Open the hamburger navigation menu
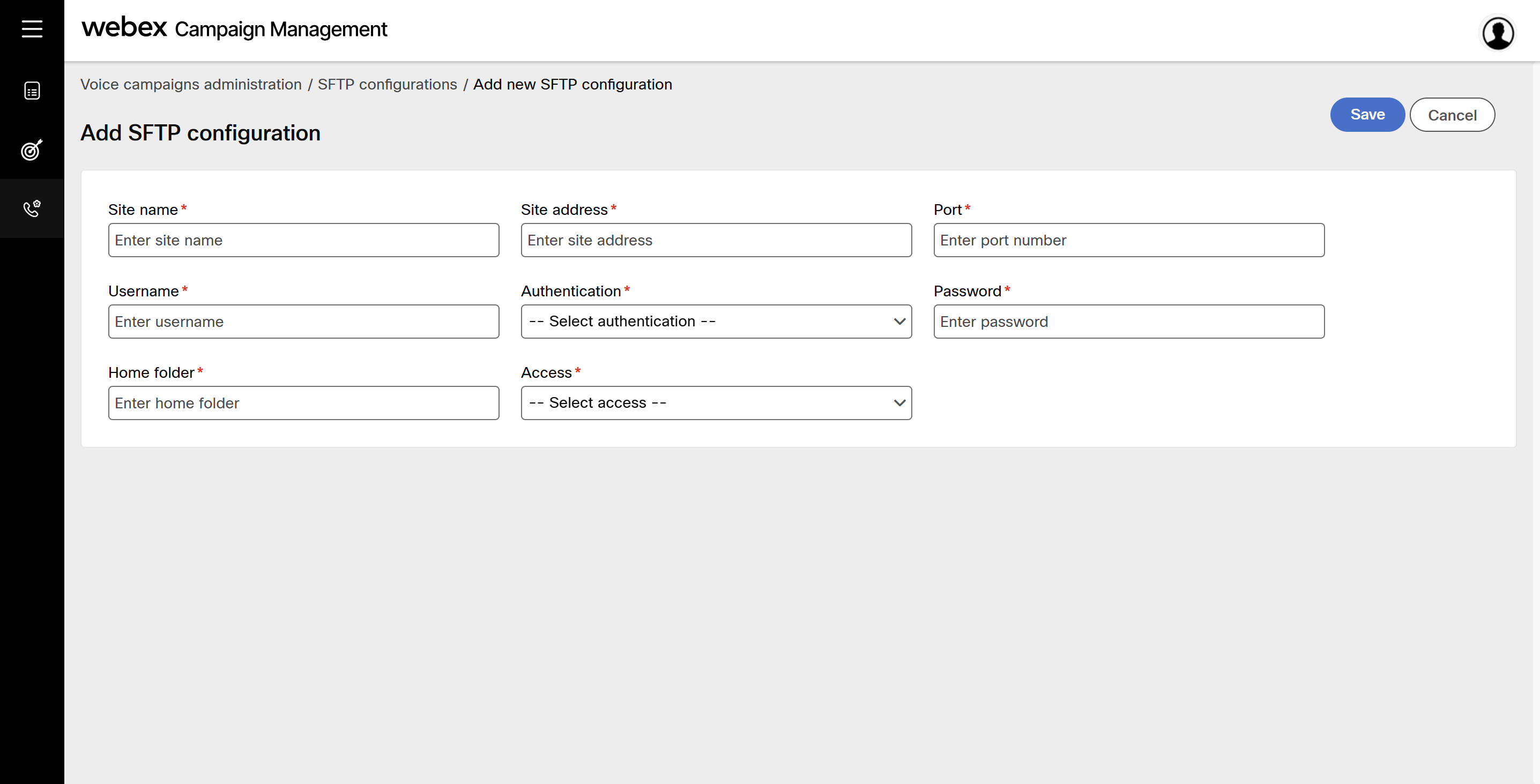The height and width of the screenshot is (784, 1540). [32, 29]
